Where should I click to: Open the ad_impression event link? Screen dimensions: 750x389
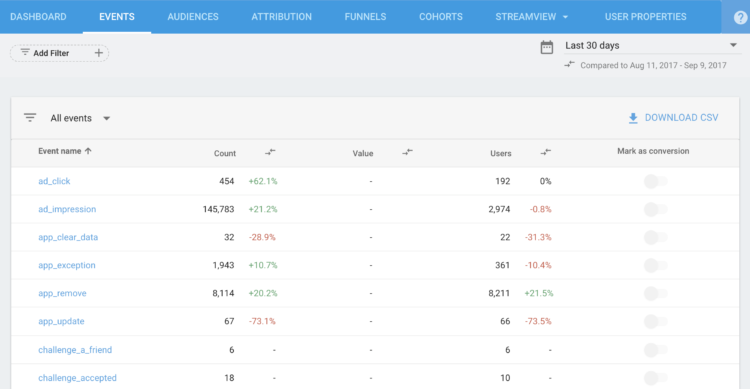click(67, 209)
